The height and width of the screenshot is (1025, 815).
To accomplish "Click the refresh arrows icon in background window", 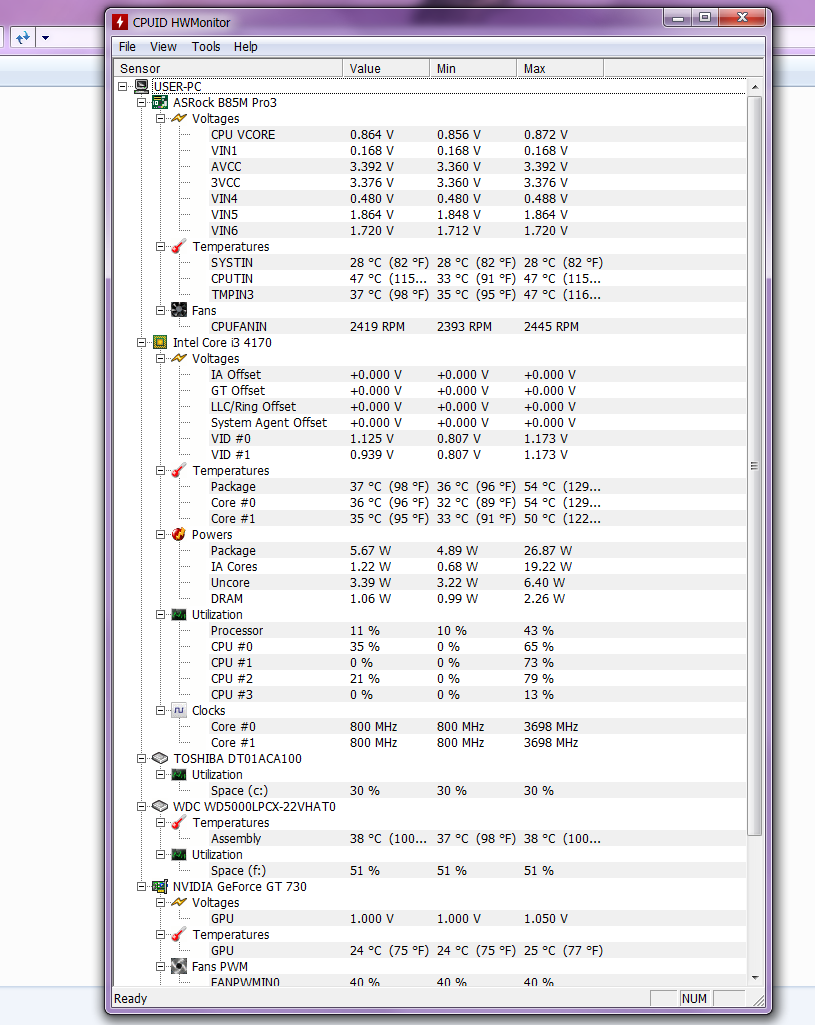I will coord(23,38).
